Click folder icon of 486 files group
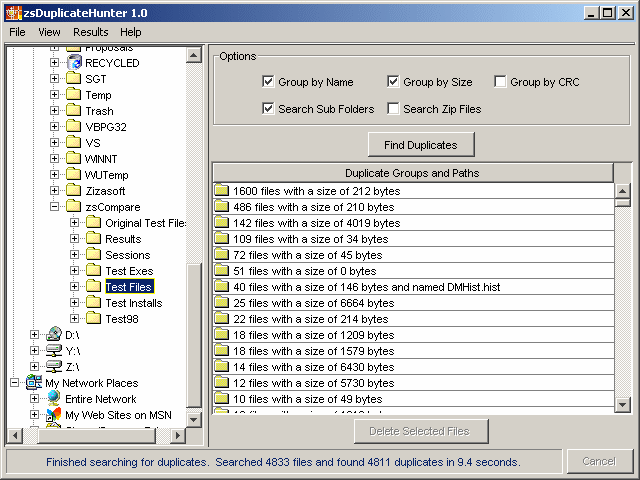The height and width of the screenshot is (480, 640). 222,206
